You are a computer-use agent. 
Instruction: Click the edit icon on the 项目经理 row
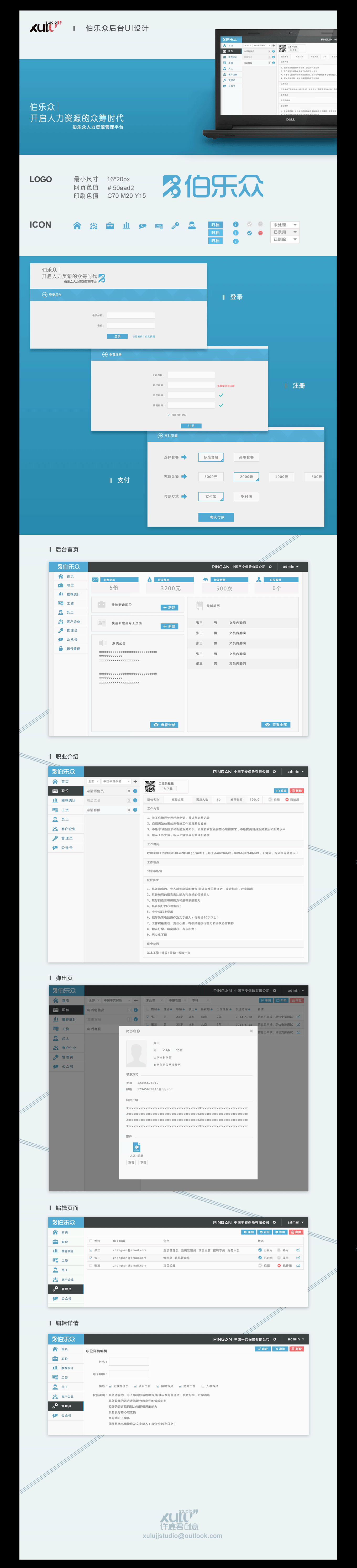tap(298, 1265)
